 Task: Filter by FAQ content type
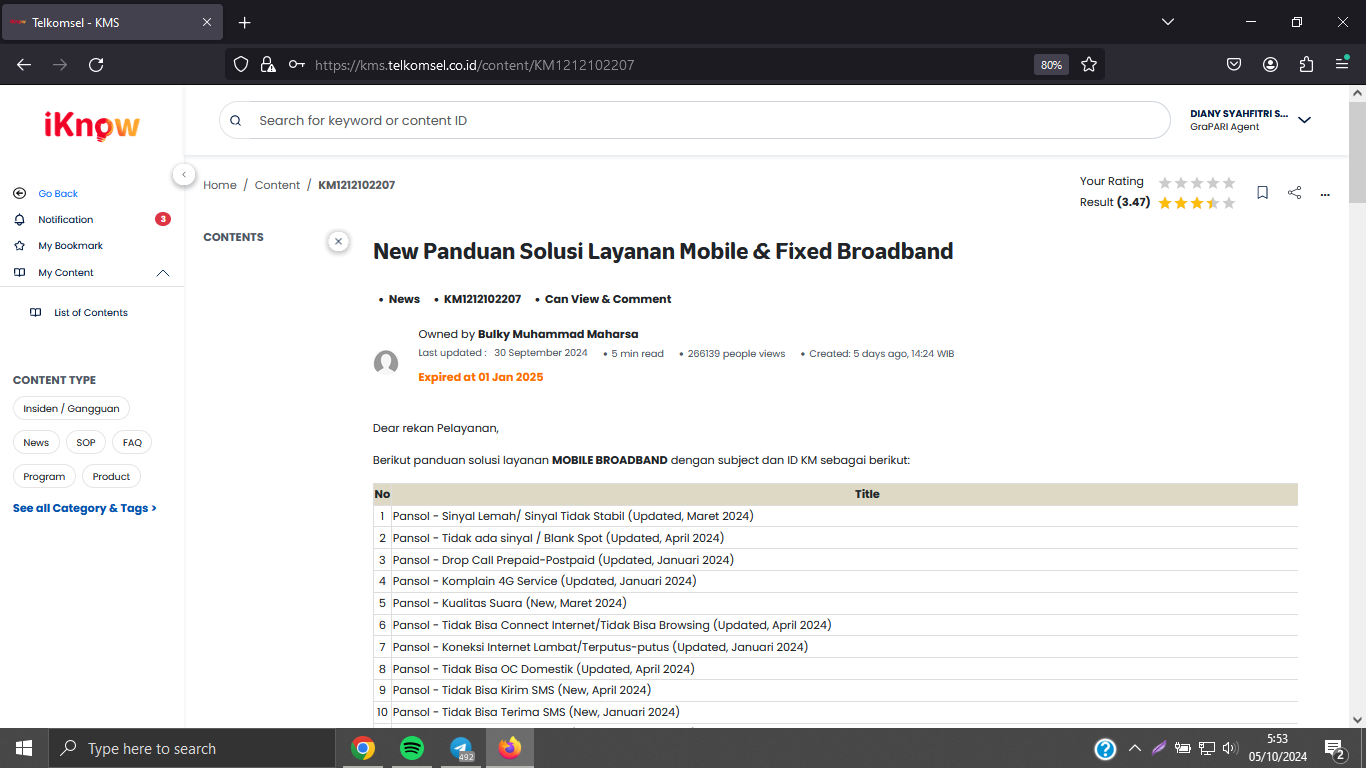pyautogui.click(x=132, y=442)
